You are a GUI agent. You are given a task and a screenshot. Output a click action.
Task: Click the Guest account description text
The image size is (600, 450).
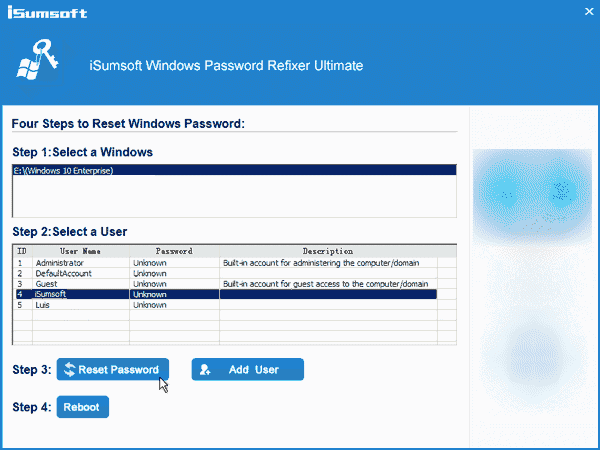(326, 284)
